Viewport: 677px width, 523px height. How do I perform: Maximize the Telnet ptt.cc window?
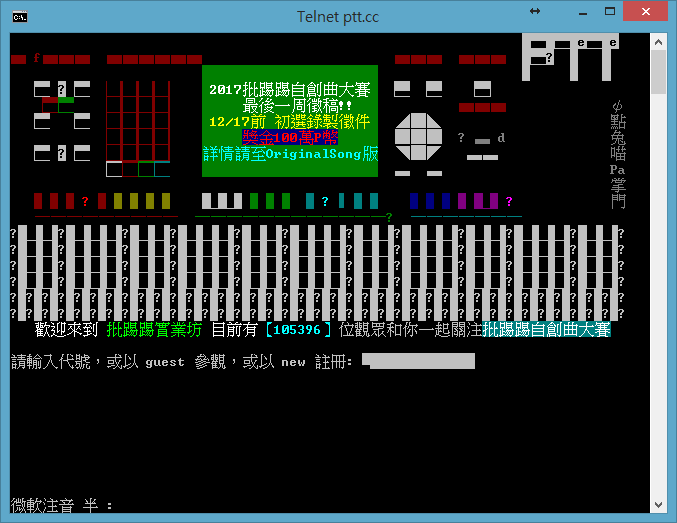point(610,12)
